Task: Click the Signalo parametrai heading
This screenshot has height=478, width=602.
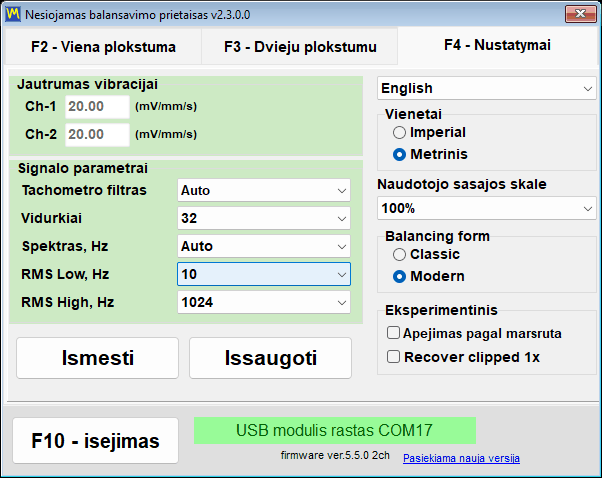Action: tap(83, 168)
